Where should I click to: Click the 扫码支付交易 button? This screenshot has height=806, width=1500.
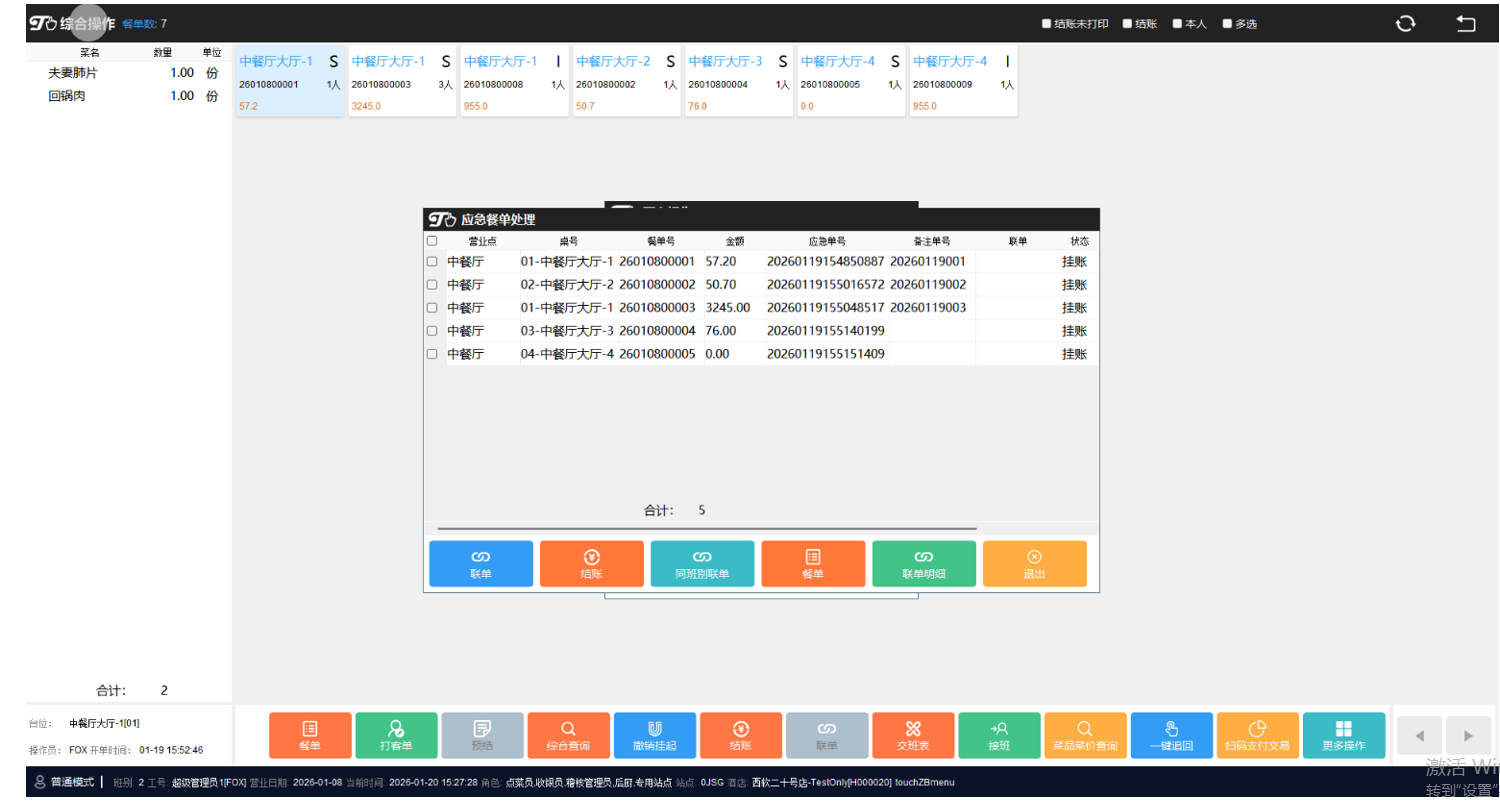point(1257,735)
